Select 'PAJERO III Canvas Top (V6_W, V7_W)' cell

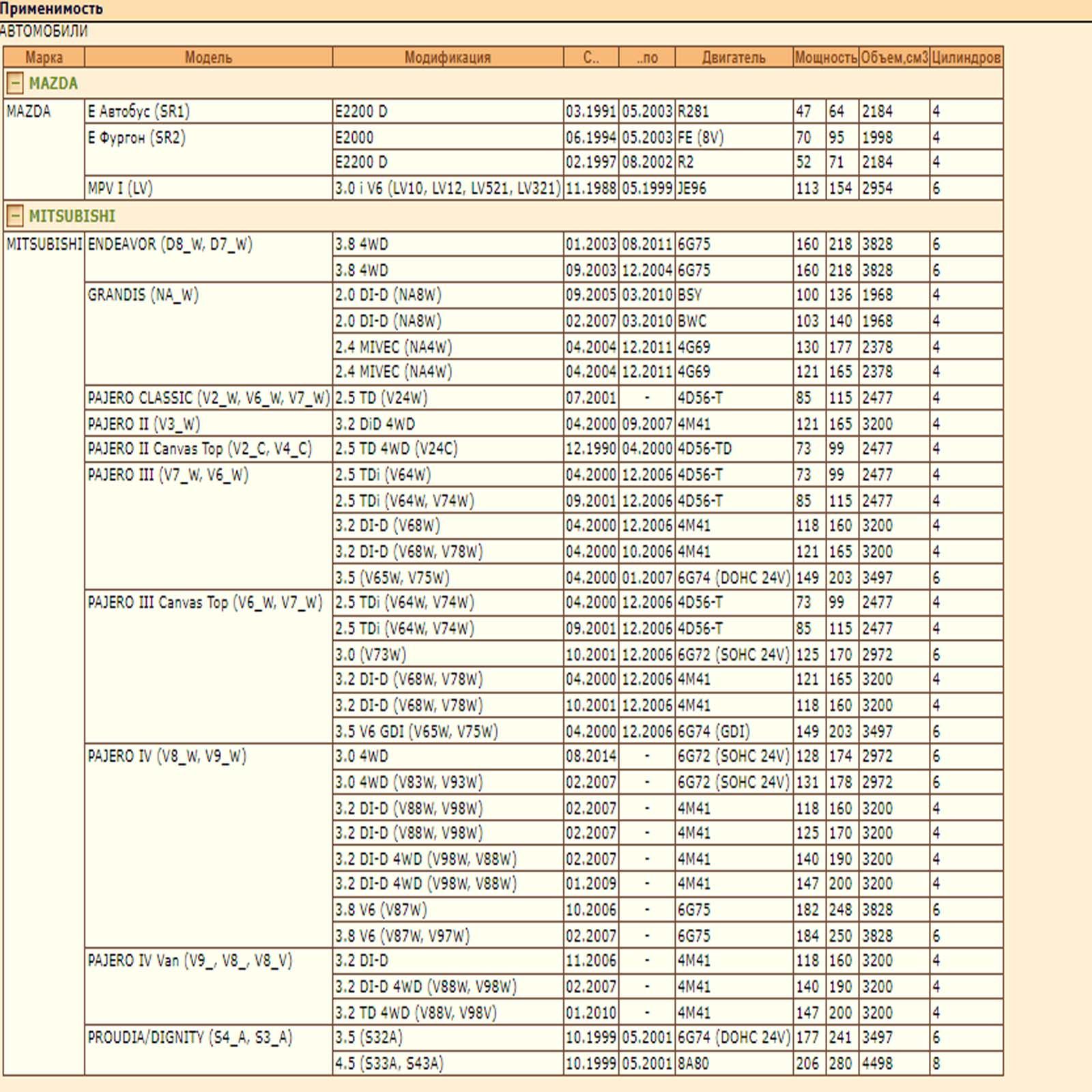208,667
